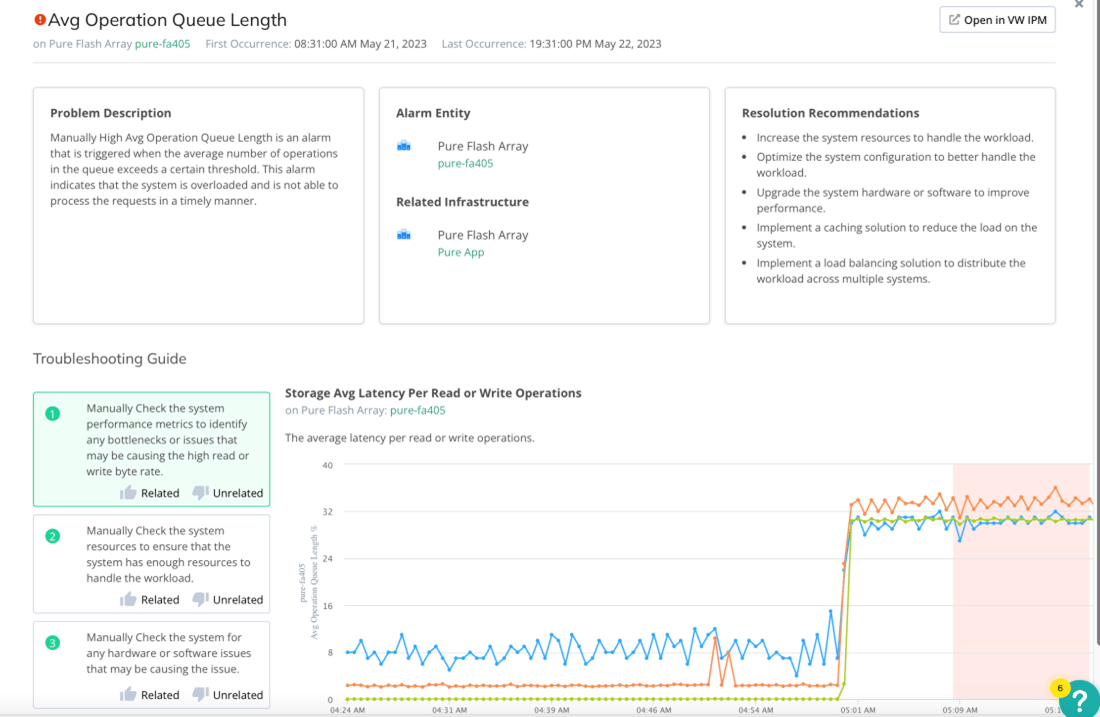
Task: Select troubleshooting step 3 about hardware or software issues
Action: (x=152, y=664)
